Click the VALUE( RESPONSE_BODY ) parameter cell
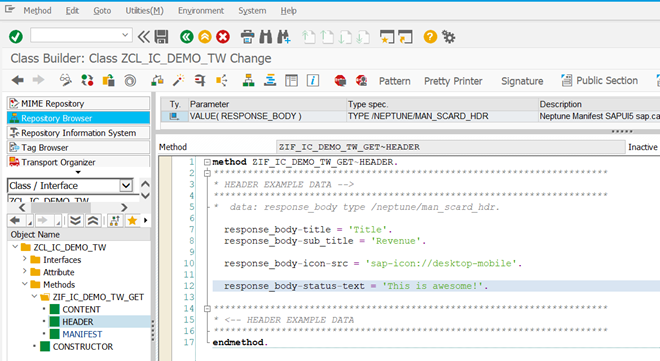Screen dimensions: 660x361 click(267, 116)
